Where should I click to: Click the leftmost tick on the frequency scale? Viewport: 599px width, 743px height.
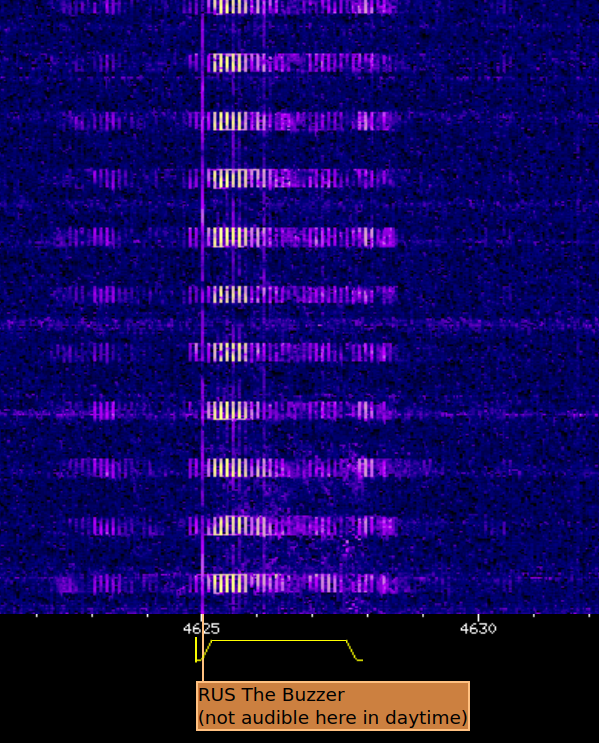click(37, 616)
